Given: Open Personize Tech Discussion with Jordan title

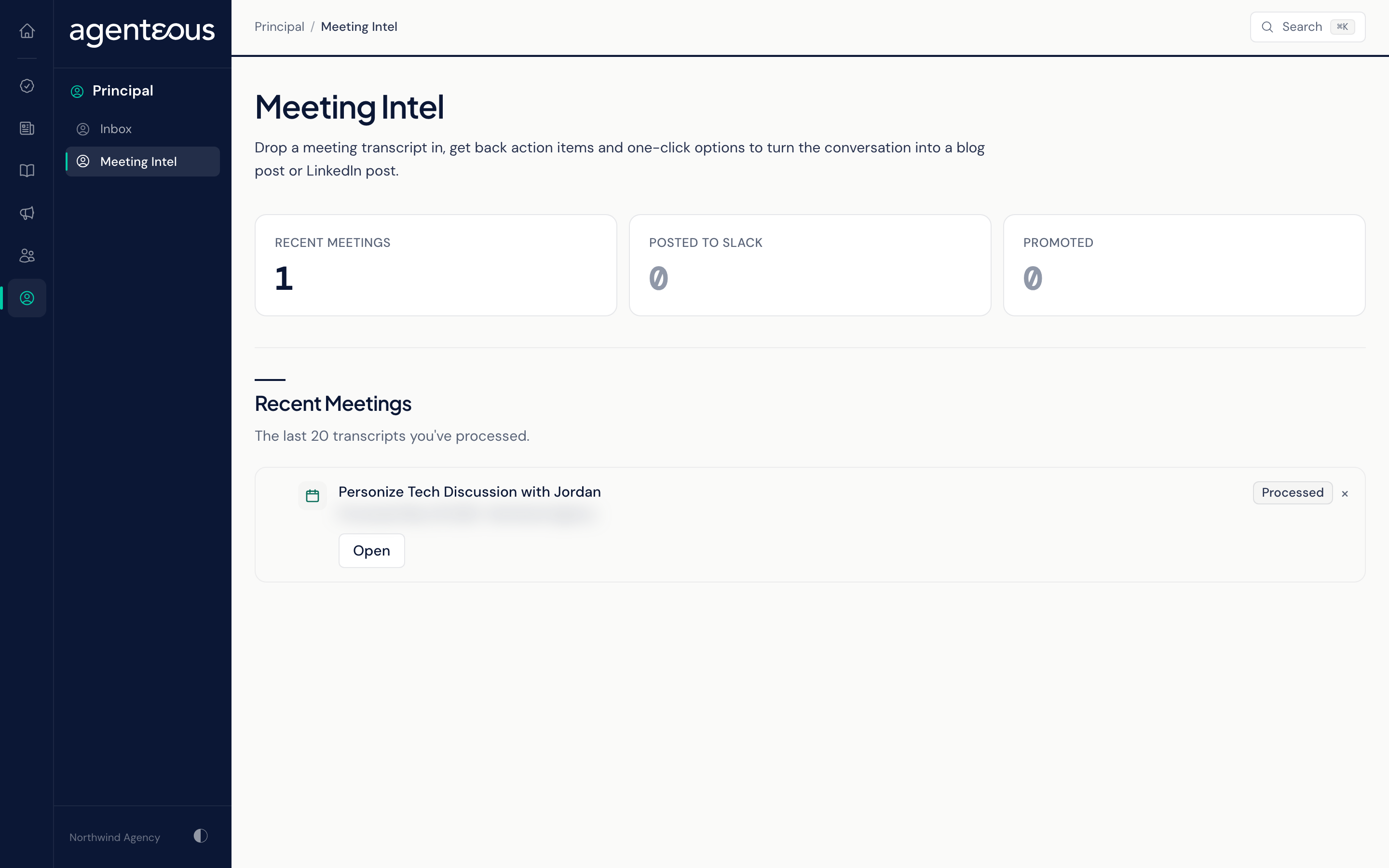Looking at the screenshot, I should pos(469,492).
